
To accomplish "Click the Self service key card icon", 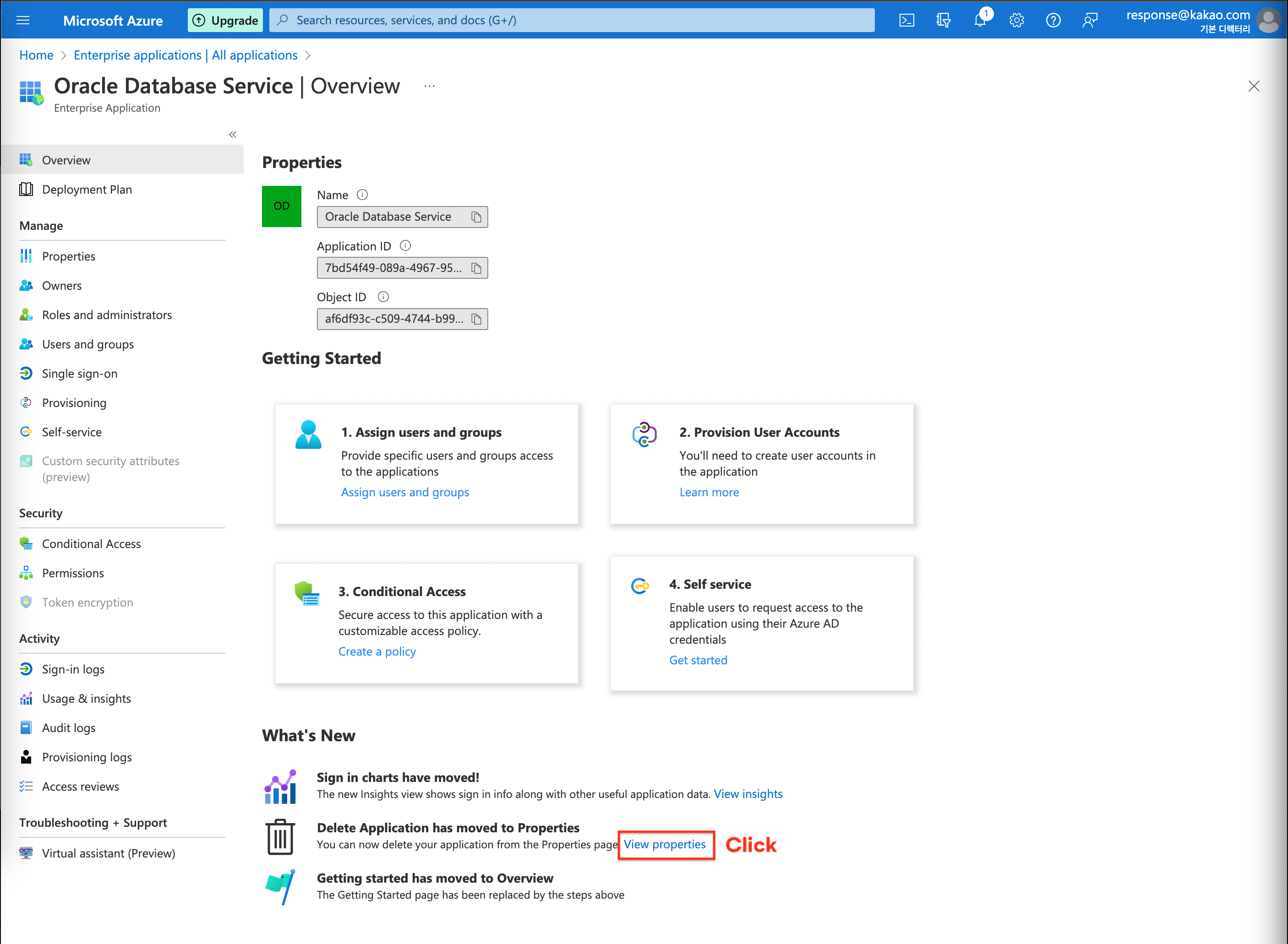I will click(x=640, y=586).
